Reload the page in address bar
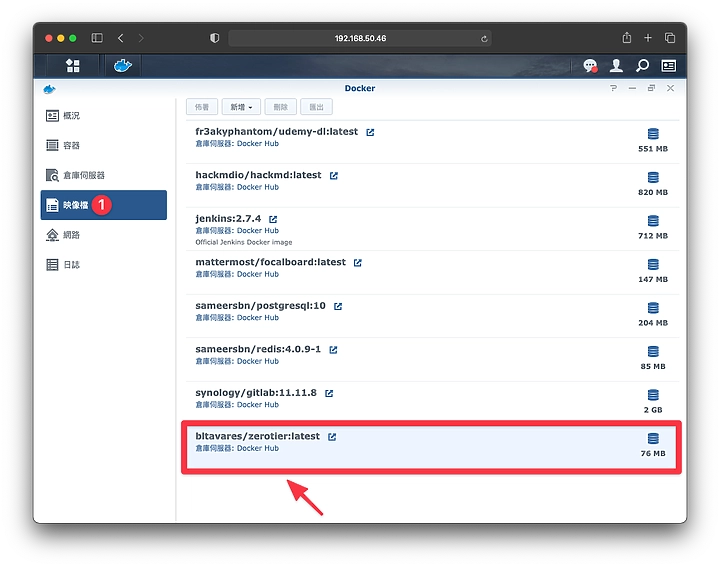This screenshot has height=567, width=720. point(484,39)
